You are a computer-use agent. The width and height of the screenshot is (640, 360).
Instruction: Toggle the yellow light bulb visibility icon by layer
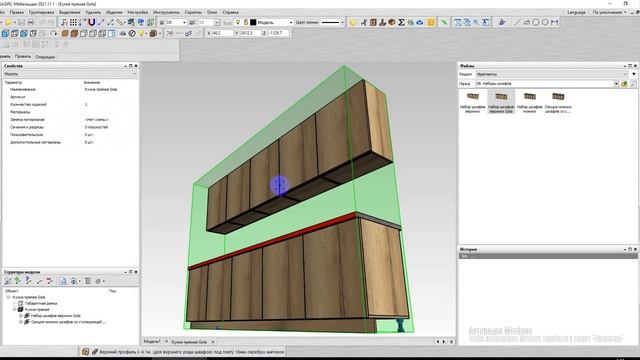tap(238, 22)
